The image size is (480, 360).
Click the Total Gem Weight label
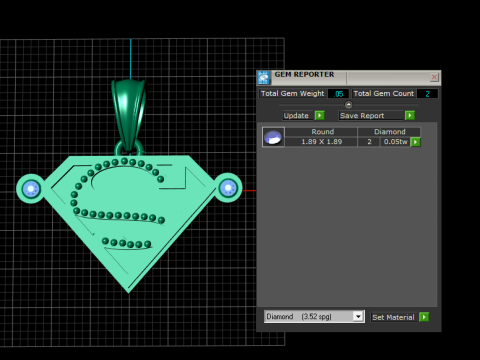[292, 93]
